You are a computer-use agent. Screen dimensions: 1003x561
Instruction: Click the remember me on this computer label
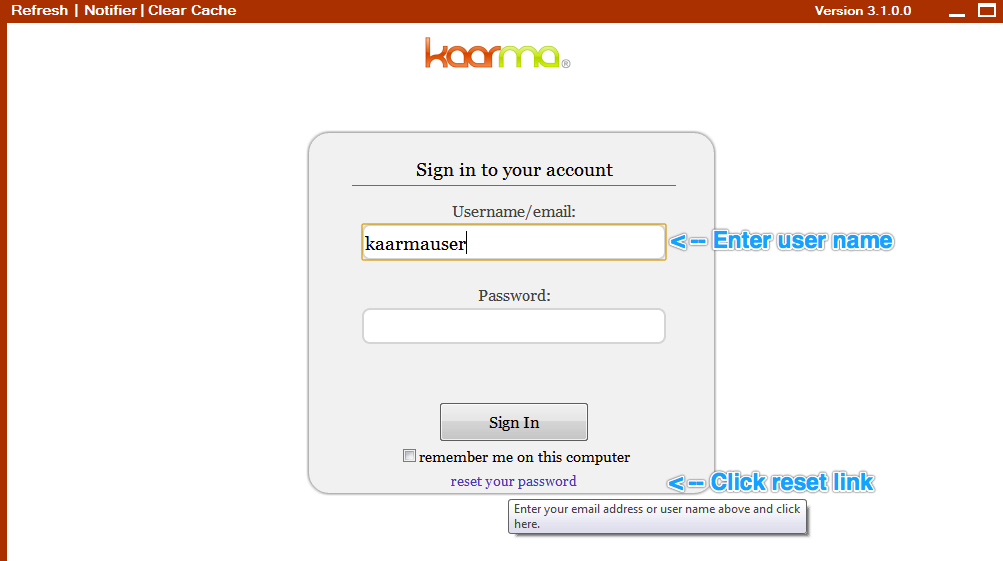[x=524, y=457]
